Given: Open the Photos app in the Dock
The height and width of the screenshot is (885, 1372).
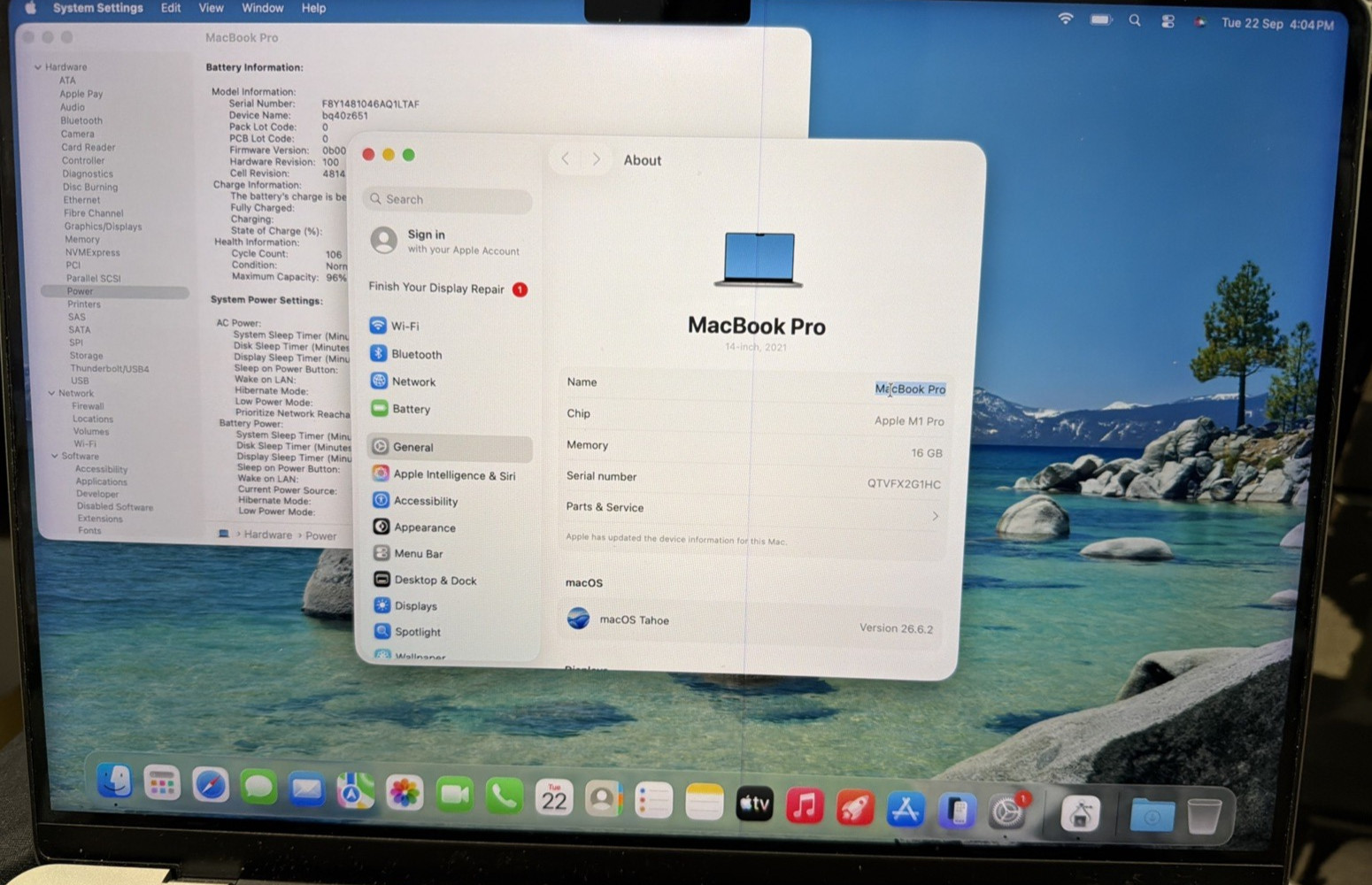Looking at the screenshot, I should [x=405, y=792].
